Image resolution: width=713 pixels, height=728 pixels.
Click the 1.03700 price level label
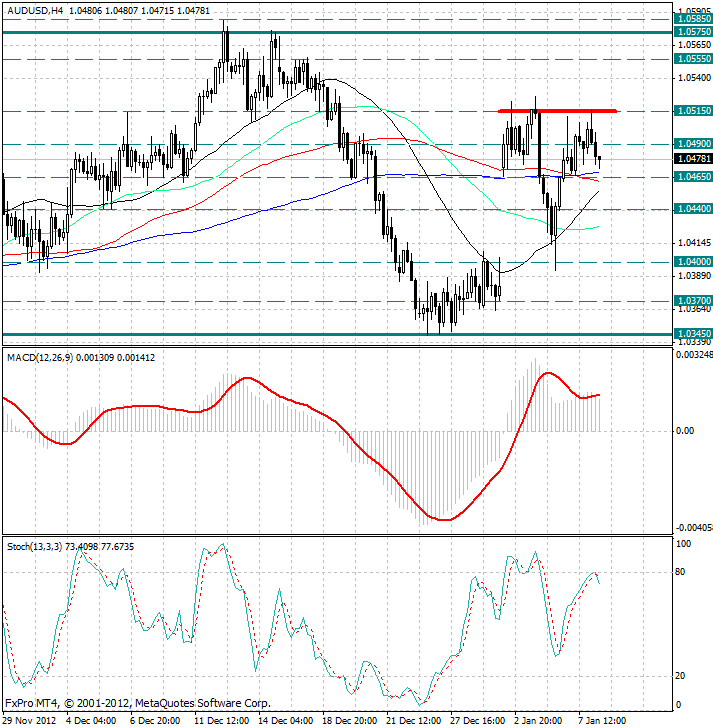pyautogui.click(x=693, y=300)
